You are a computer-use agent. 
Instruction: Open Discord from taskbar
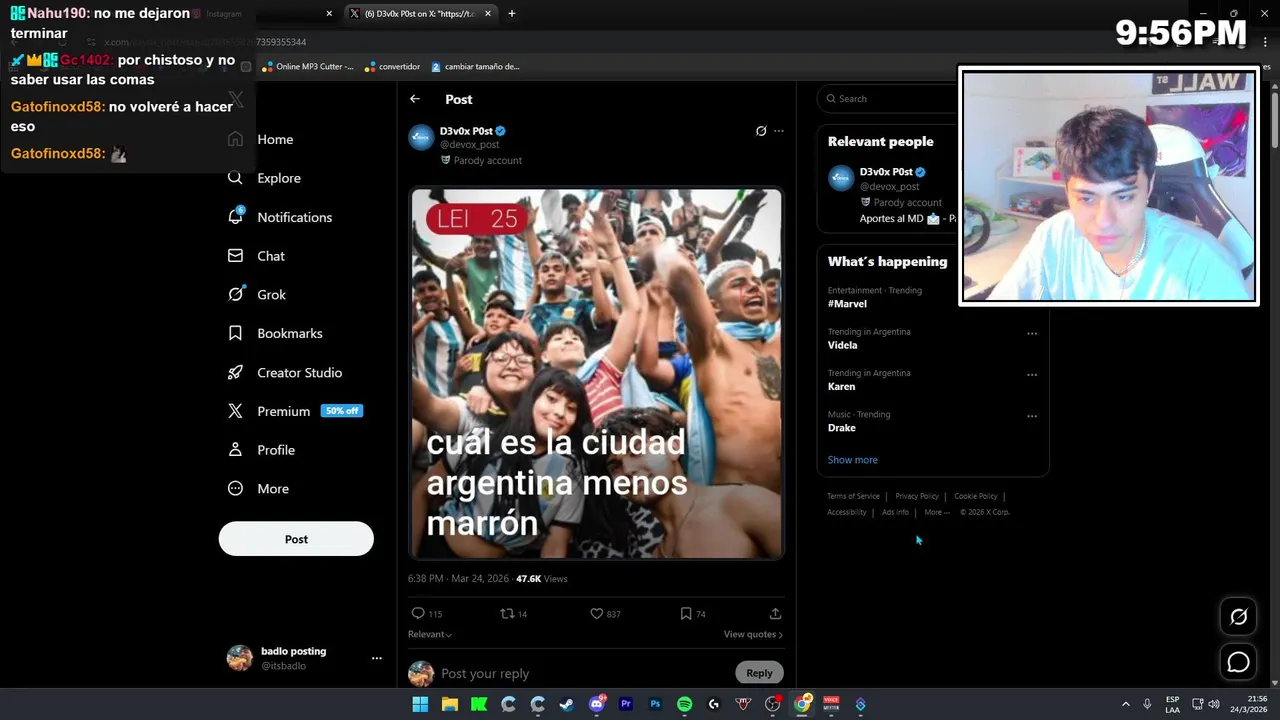tap(597, 704)
